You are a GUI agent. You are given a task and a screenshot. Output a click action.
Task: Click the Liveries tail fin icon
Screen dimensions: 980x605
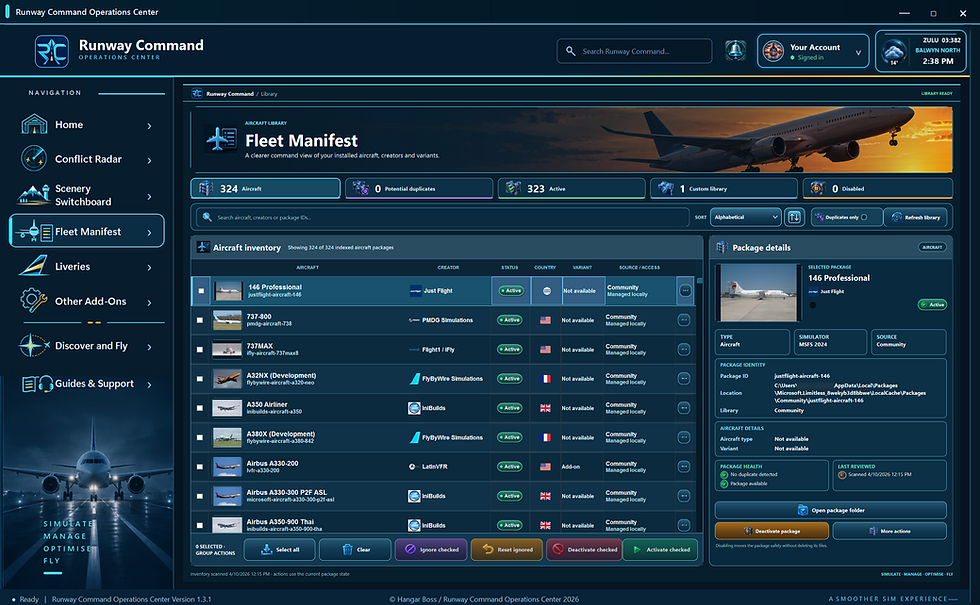[x=34, y=266]
